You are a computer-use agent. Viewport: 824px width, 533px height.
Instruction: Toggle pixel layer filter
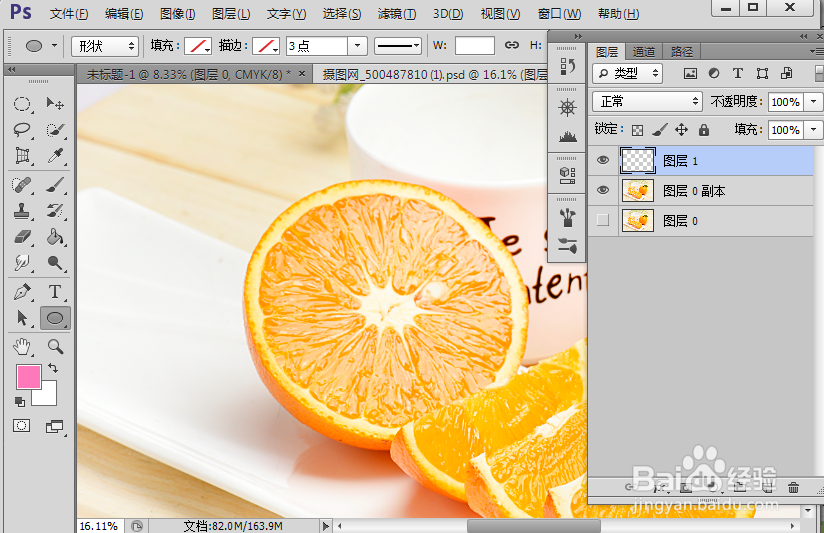click(x=690, y=74)
